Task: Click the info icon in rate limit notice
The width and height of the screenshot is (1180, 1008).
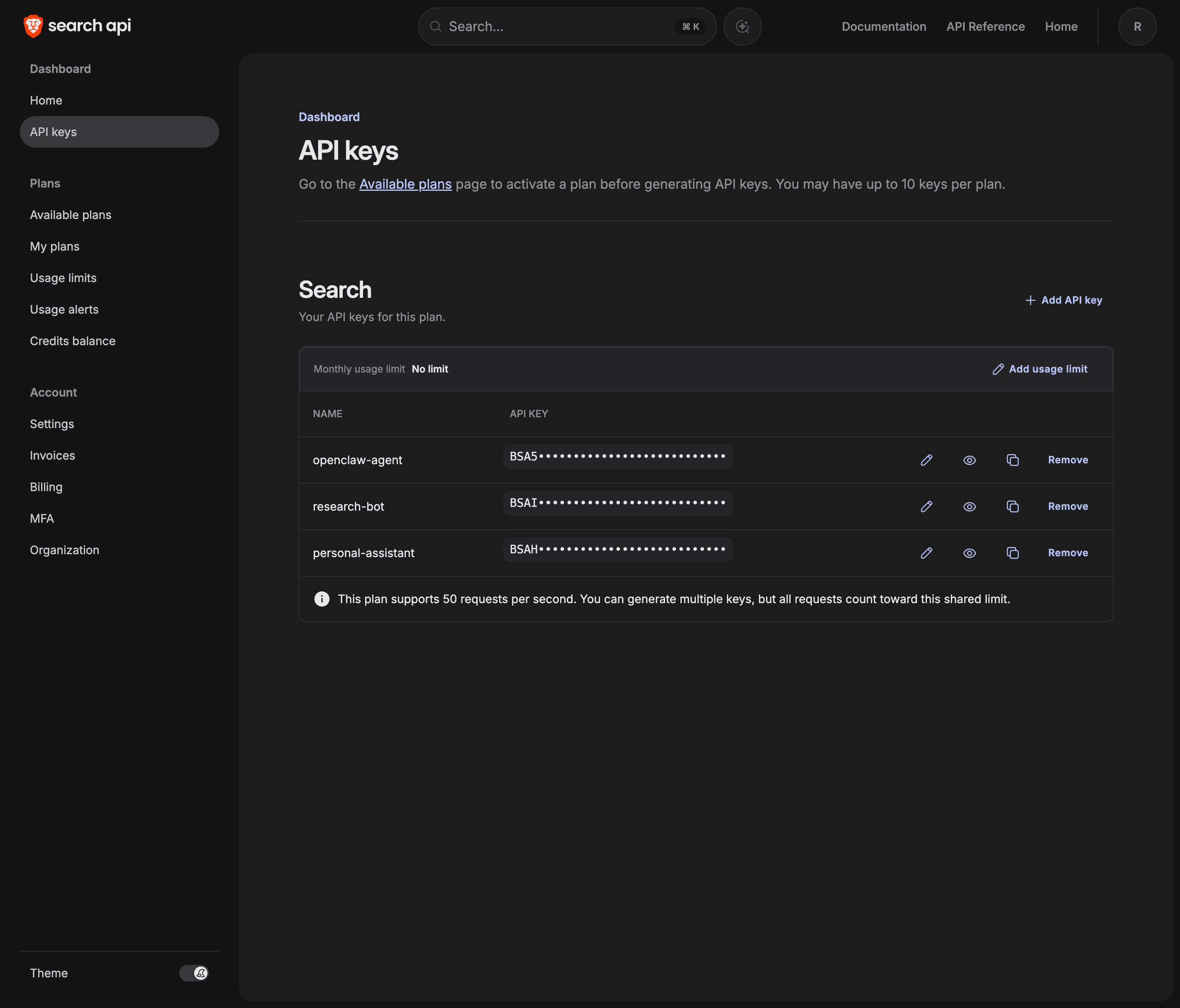Action: 322,599
